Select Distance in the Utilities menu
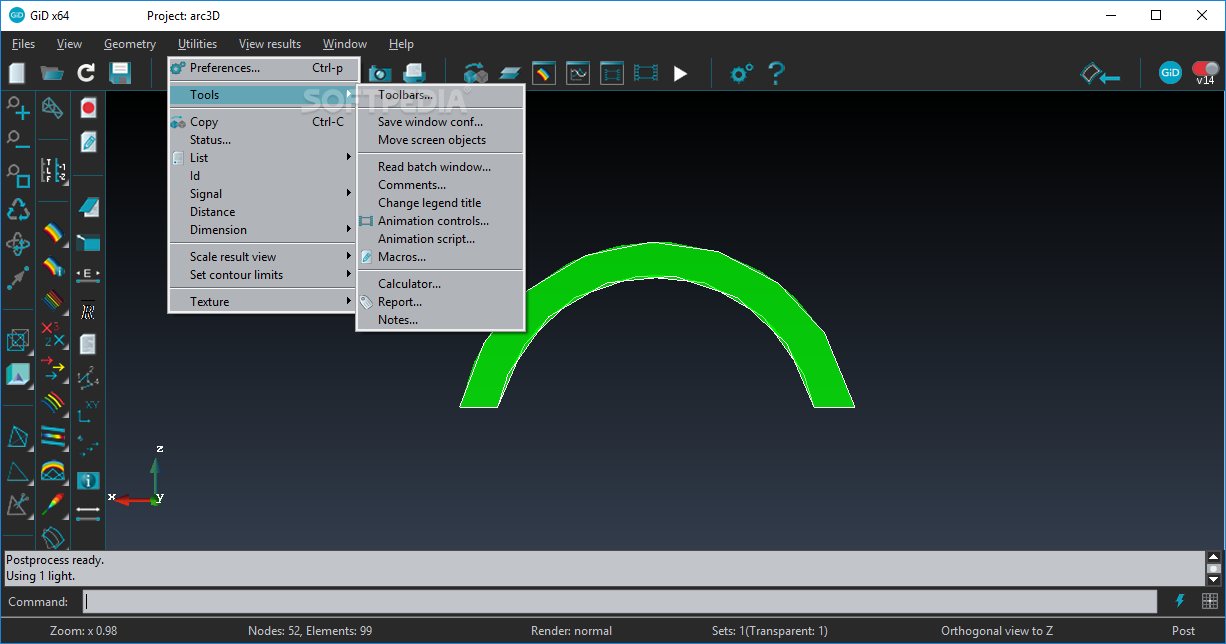The image size is (1226, 644). [x=263, y=212]
